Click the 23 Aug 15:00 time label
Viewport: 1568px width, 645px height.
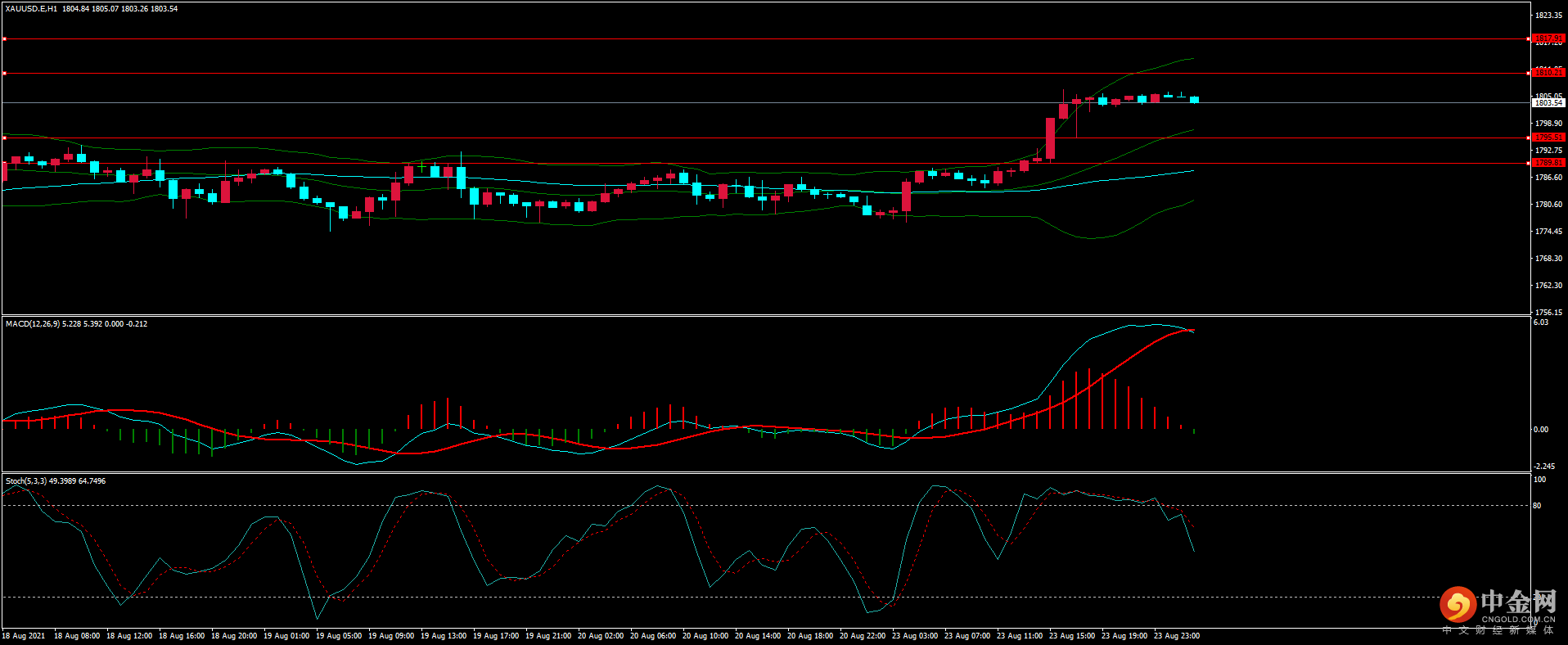tap(1072, 636)
